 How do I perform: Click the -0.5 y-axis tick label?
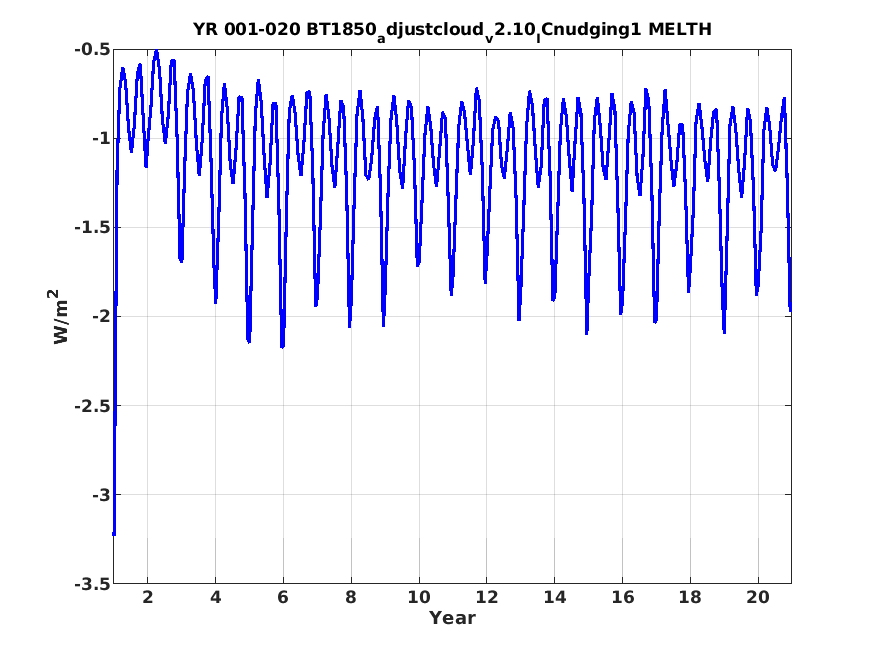(93, 50)
